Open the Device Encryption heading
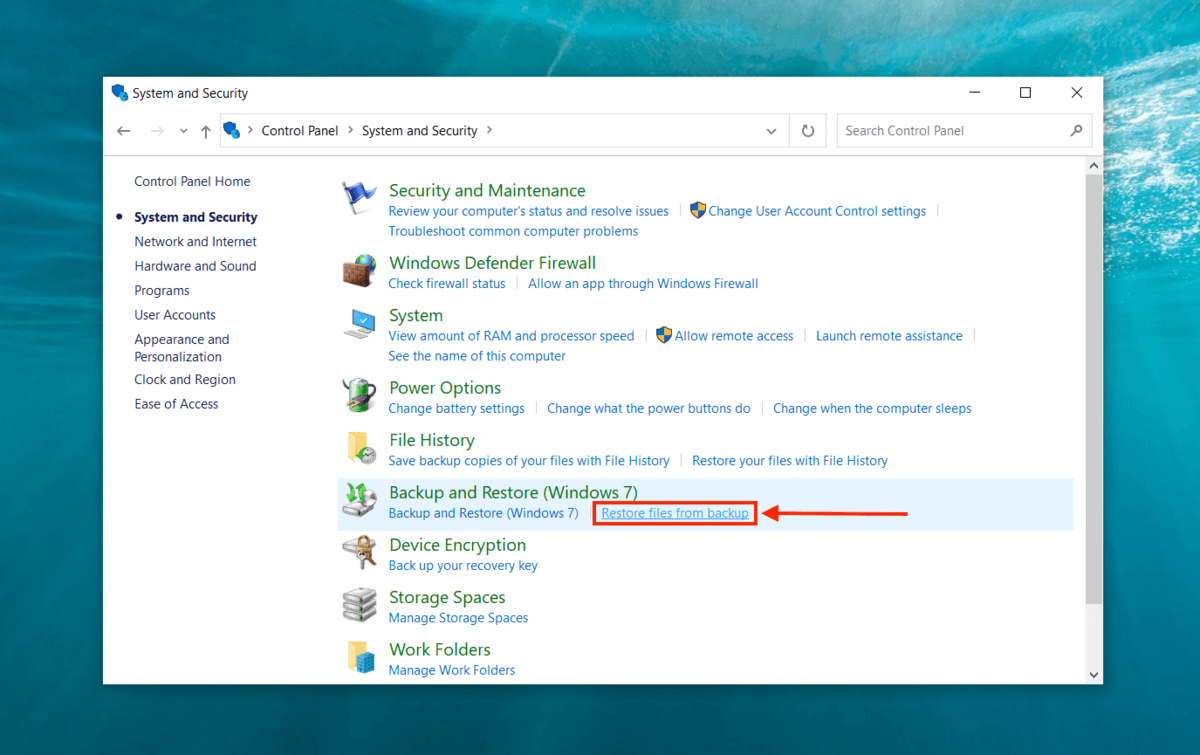This screenshot has height=755, width=1200. (x=457, y=545)
